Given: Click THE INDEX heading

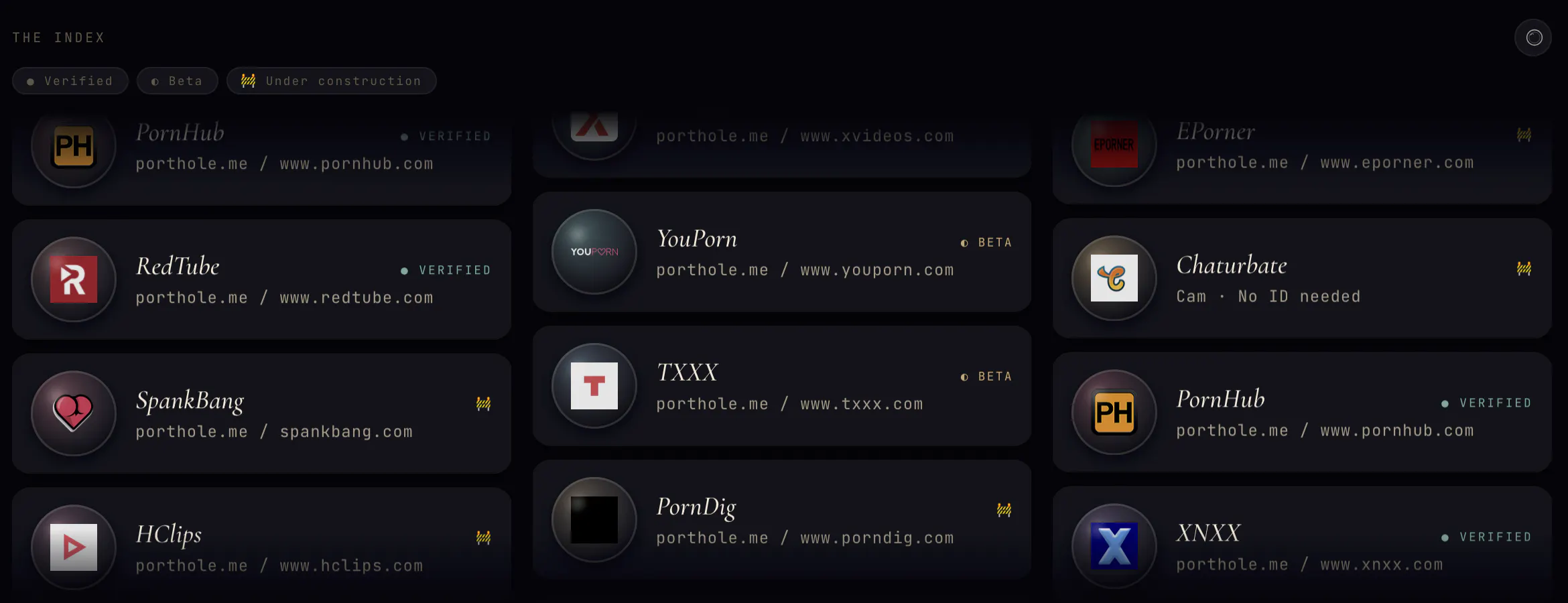Looking at the screenshot, I should 59,38.
